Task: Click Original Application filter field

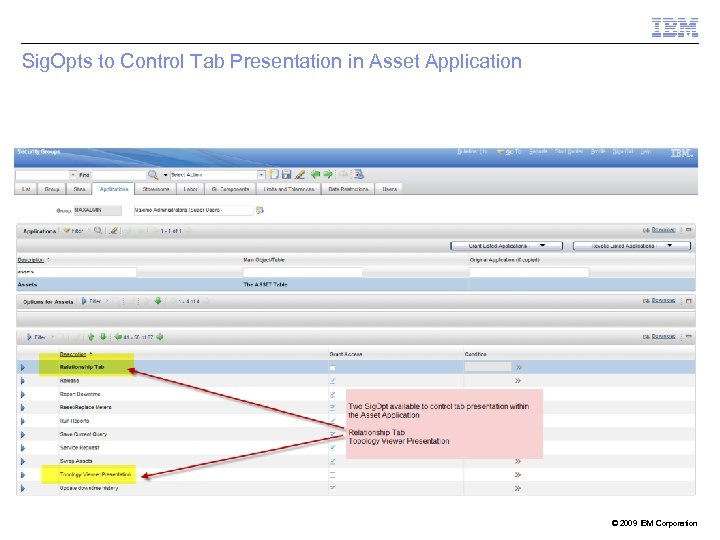Action: 529,272
